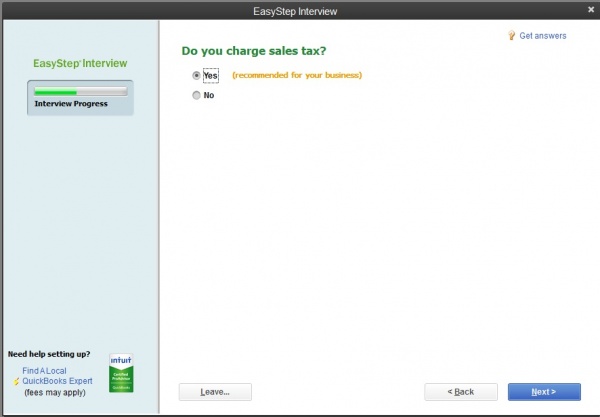
Task: Go back with the Back button
Action: point(461,392)
